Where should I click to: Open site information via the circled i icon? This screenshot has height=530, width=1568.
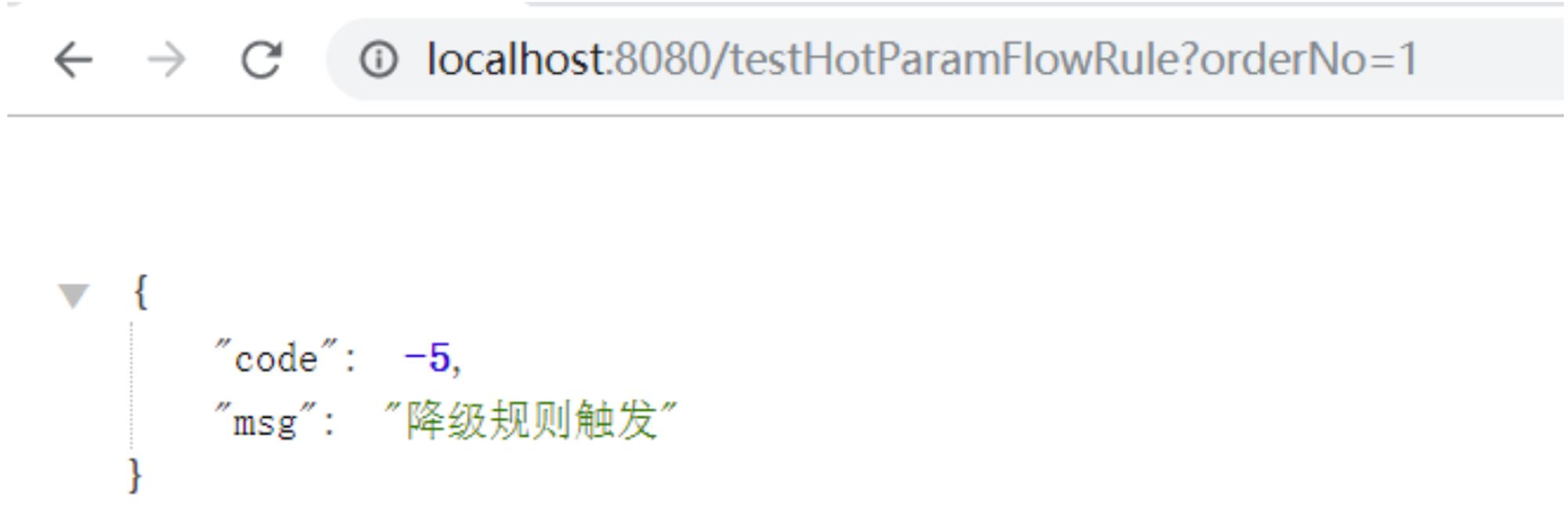(379, 60)
